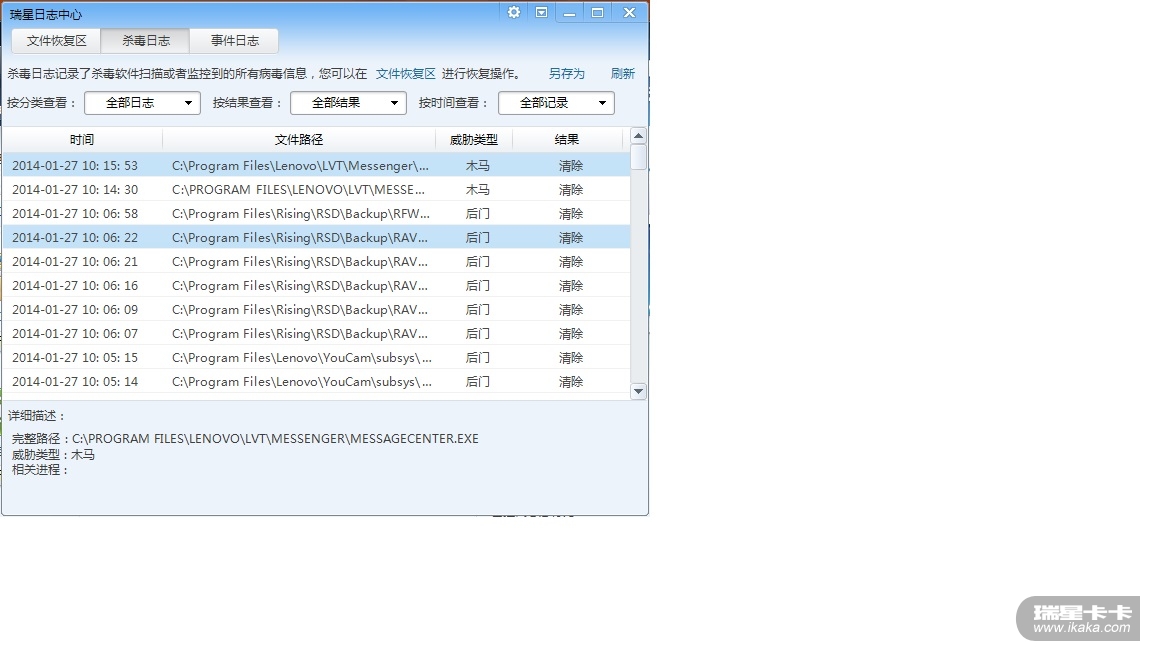Image resolution: width=1152 pixels, height=648 pixels.
Task: Select log row 2014-01-27 10:06:21
Action: click(x=316, y=262)
